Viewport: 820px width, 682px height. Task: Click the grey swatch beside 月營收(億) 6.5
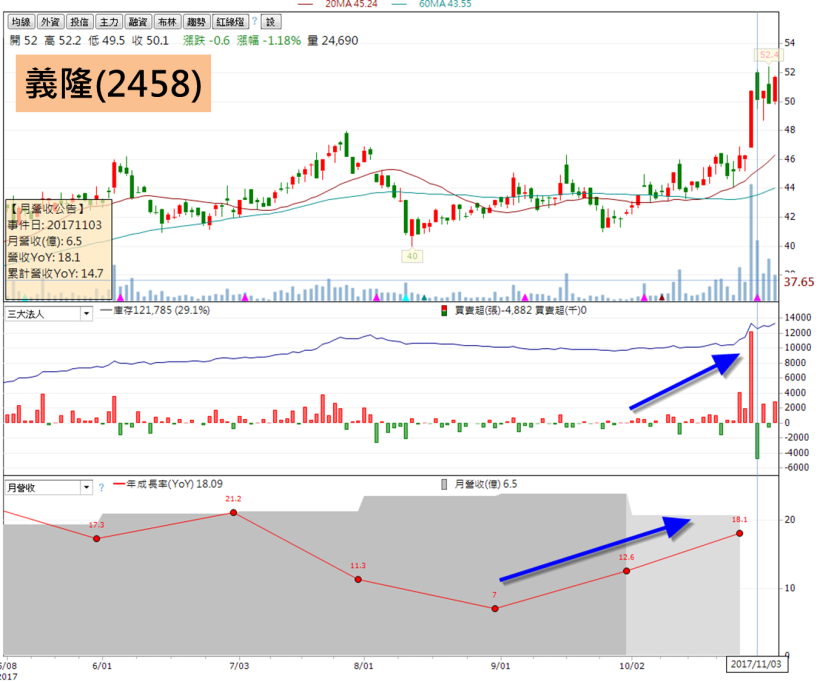point(444,484)
